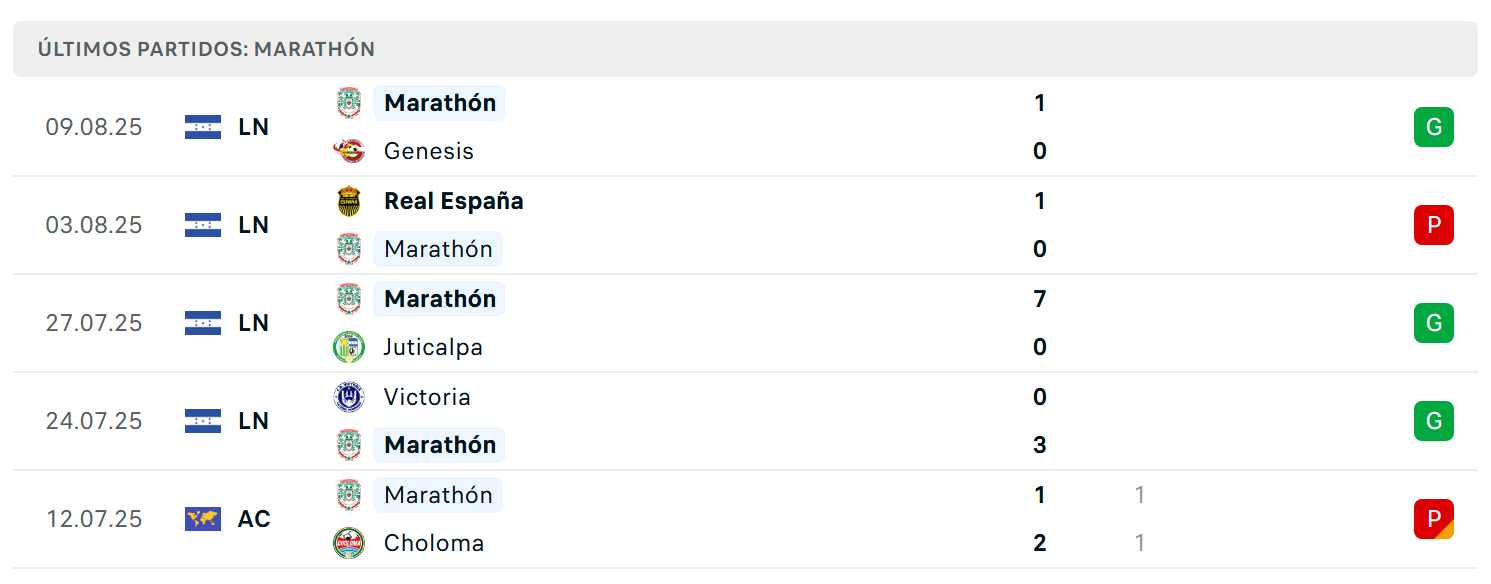Screen dimensions: 1491x584
Task: Click the Real España team crest
Action: tap(349, 201)
